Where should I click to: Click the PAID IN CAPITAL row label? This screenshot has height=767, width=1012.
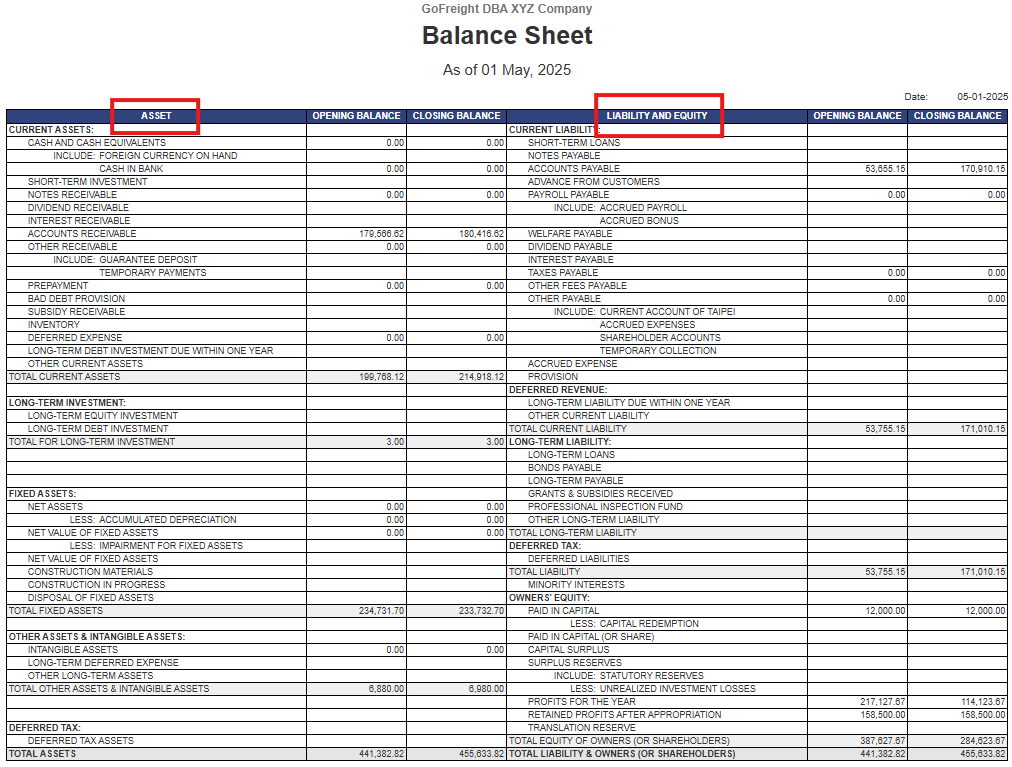tap(563, 611)
